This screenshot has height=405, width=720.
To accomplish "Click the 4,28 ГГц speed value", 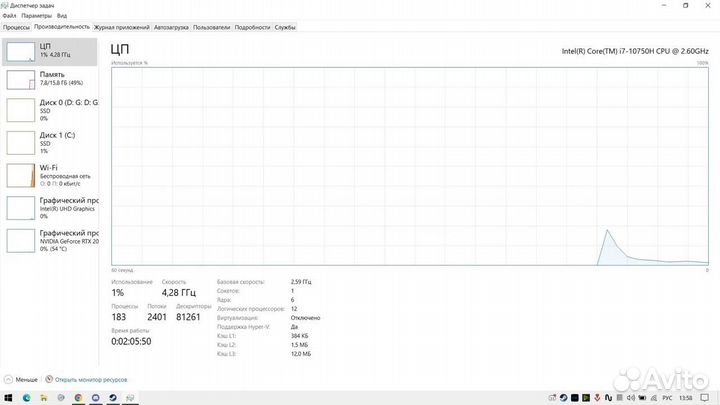I will pyautogui.click(x=179, y=292).
